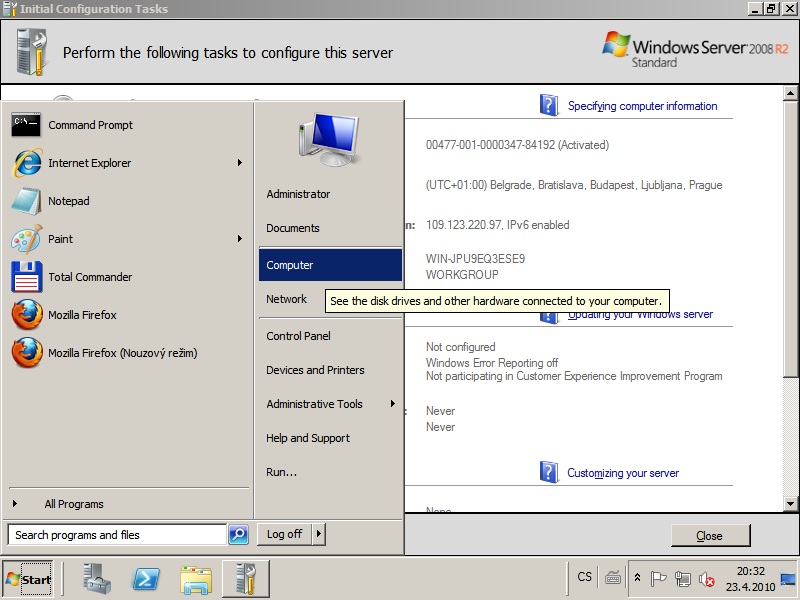Open the Customizing your server link
Image resolution: width=800 pixels, height=600 pixels.
pyautogui.click(x=622, y=473)
